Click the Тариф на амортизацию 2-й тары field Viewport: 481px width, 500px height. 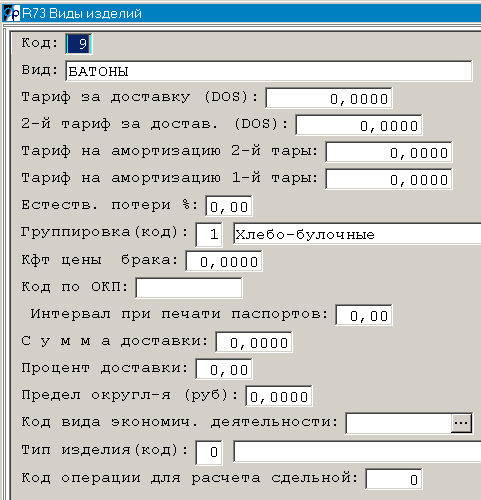pos(389,152)
